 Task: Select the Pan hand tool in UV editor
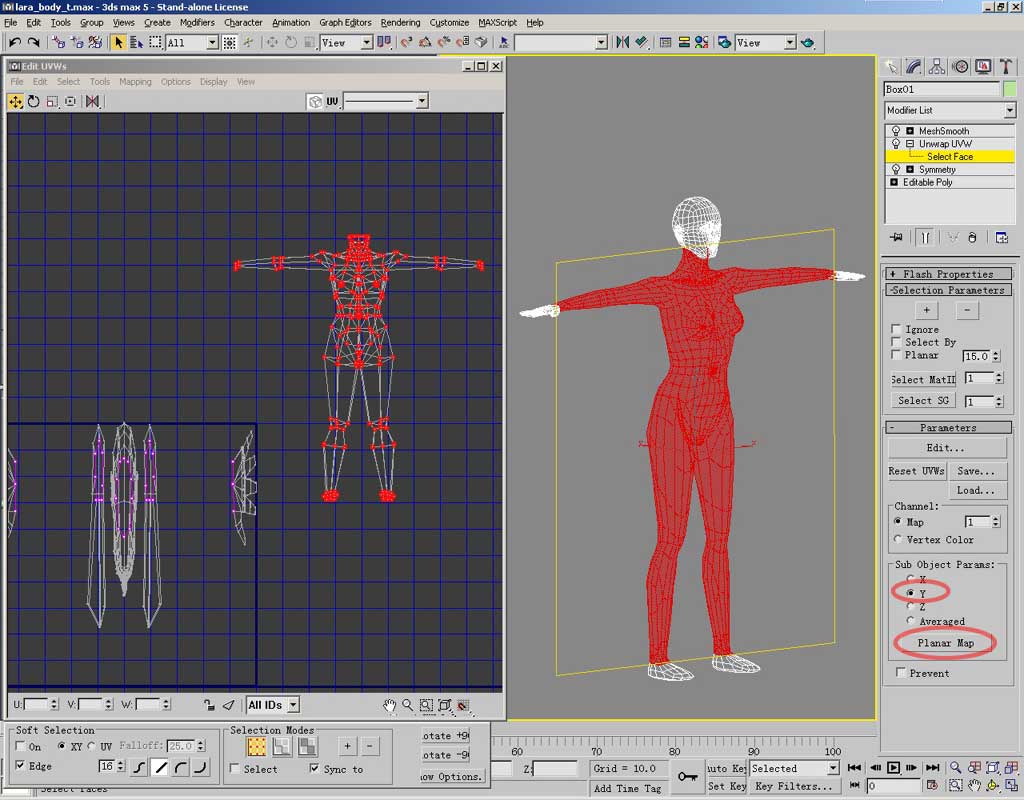point(390,705)
